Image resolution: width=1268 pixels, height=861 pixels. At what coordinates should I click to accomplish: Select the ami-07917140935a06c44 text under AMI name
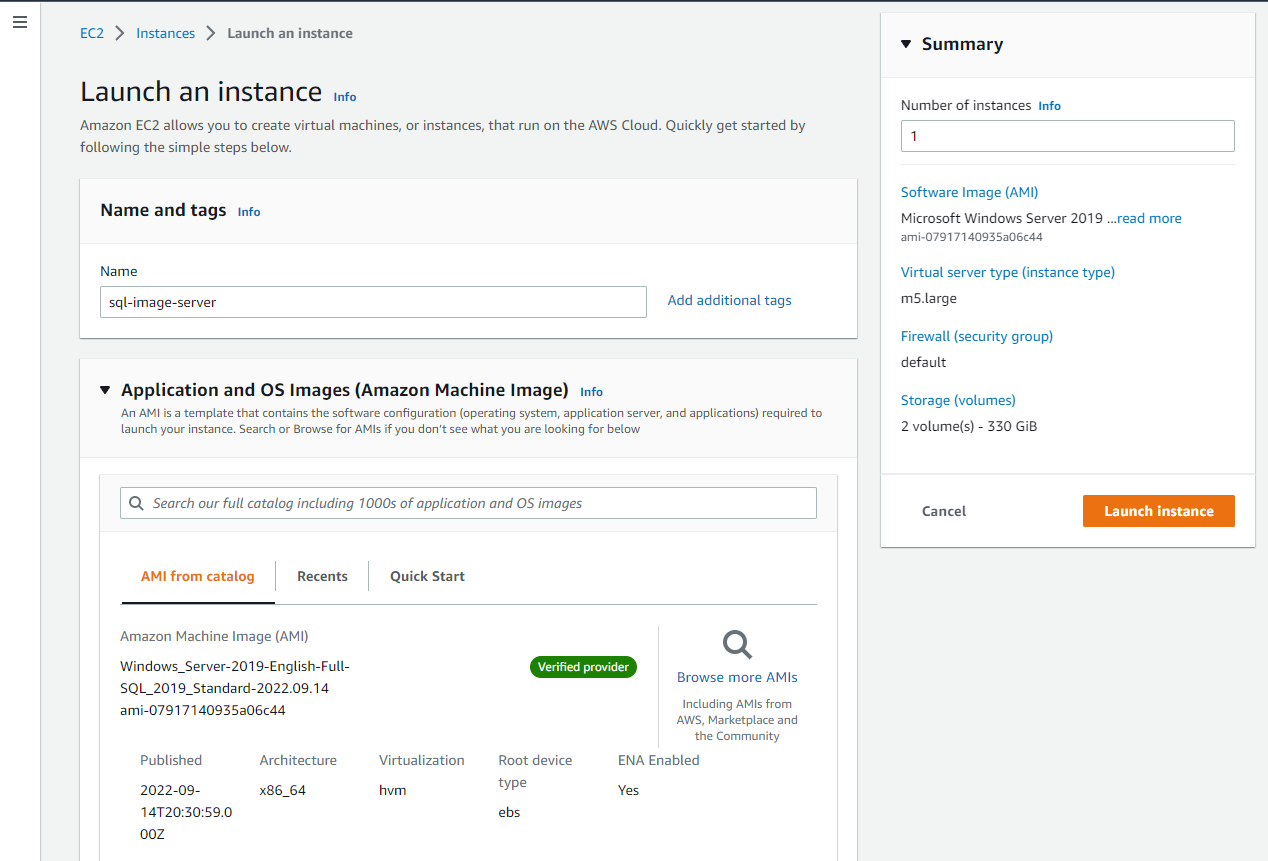(x=203, y=711)
